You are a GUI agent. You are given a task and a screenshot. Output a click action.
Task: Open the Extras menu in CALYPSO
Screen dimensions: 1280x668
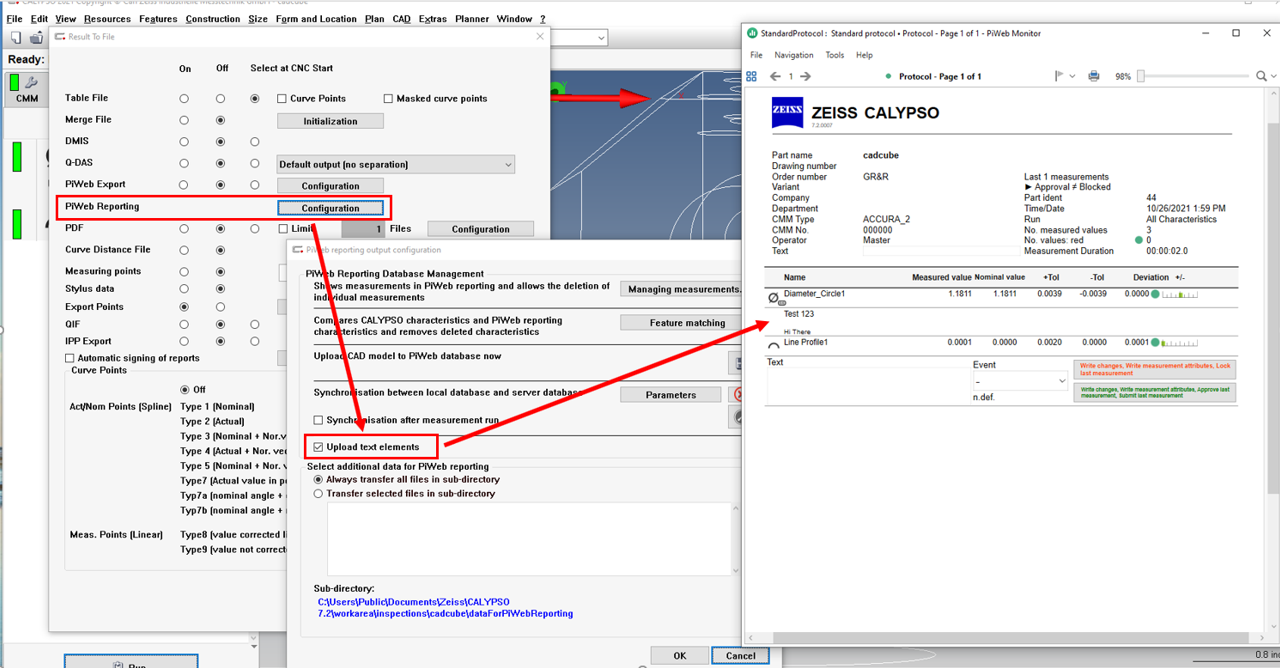pyautogui.click(x=432, y=19)
